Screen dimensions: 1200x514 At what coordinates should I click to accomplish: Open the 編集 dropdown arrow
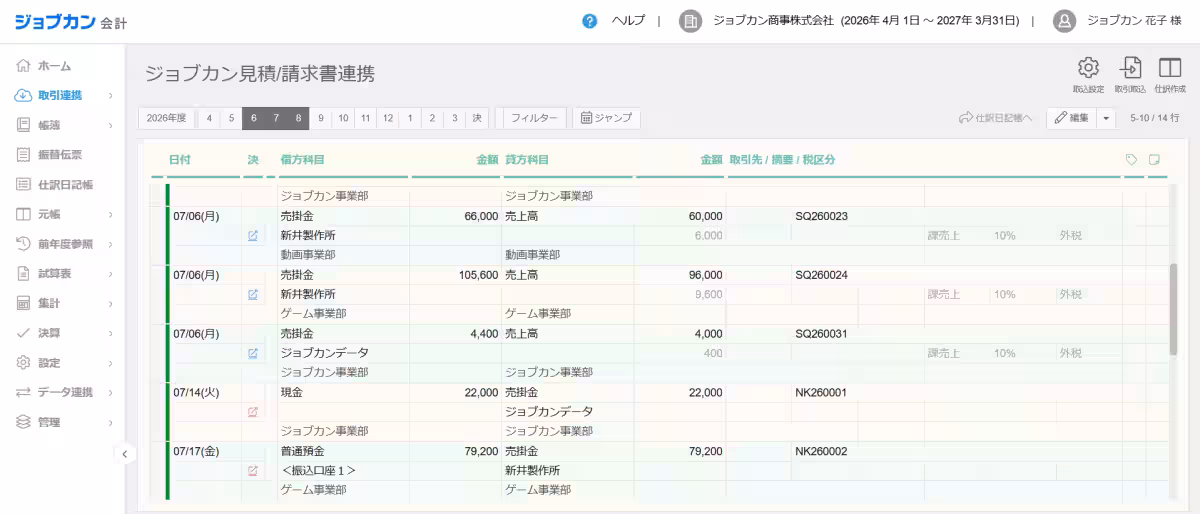(x=1106, y=118)
